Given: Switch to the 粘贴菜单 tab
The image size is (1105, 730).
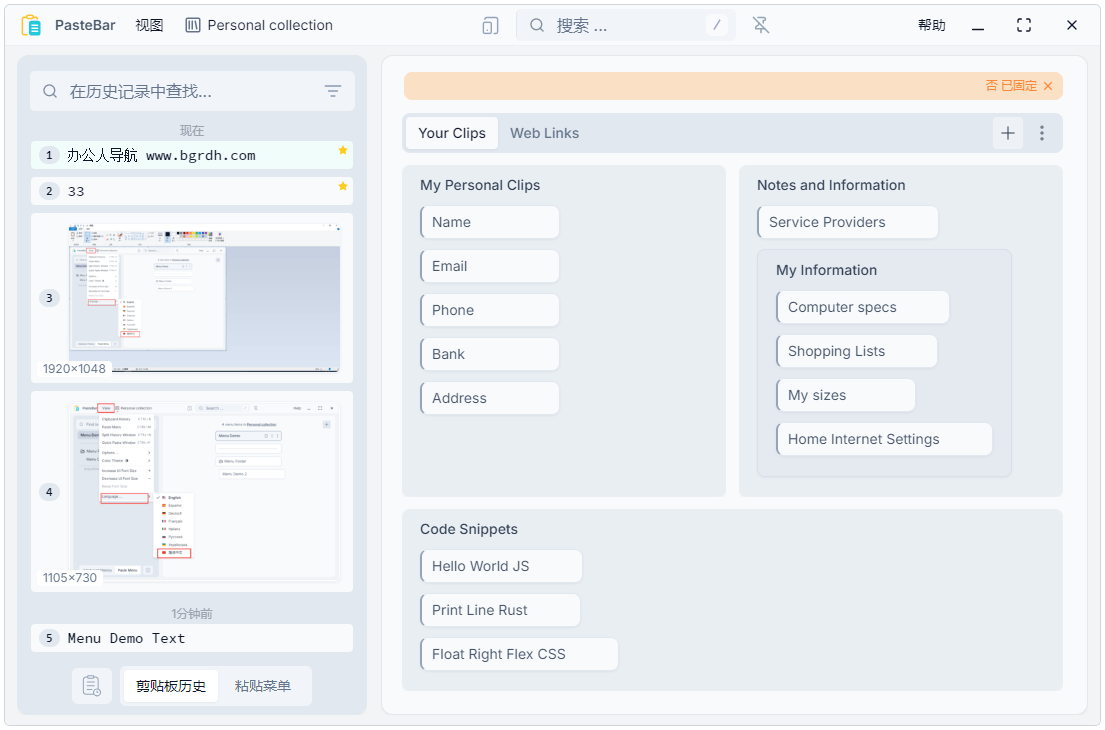Looking at the screenshot, I should click(x=263, y=686).
